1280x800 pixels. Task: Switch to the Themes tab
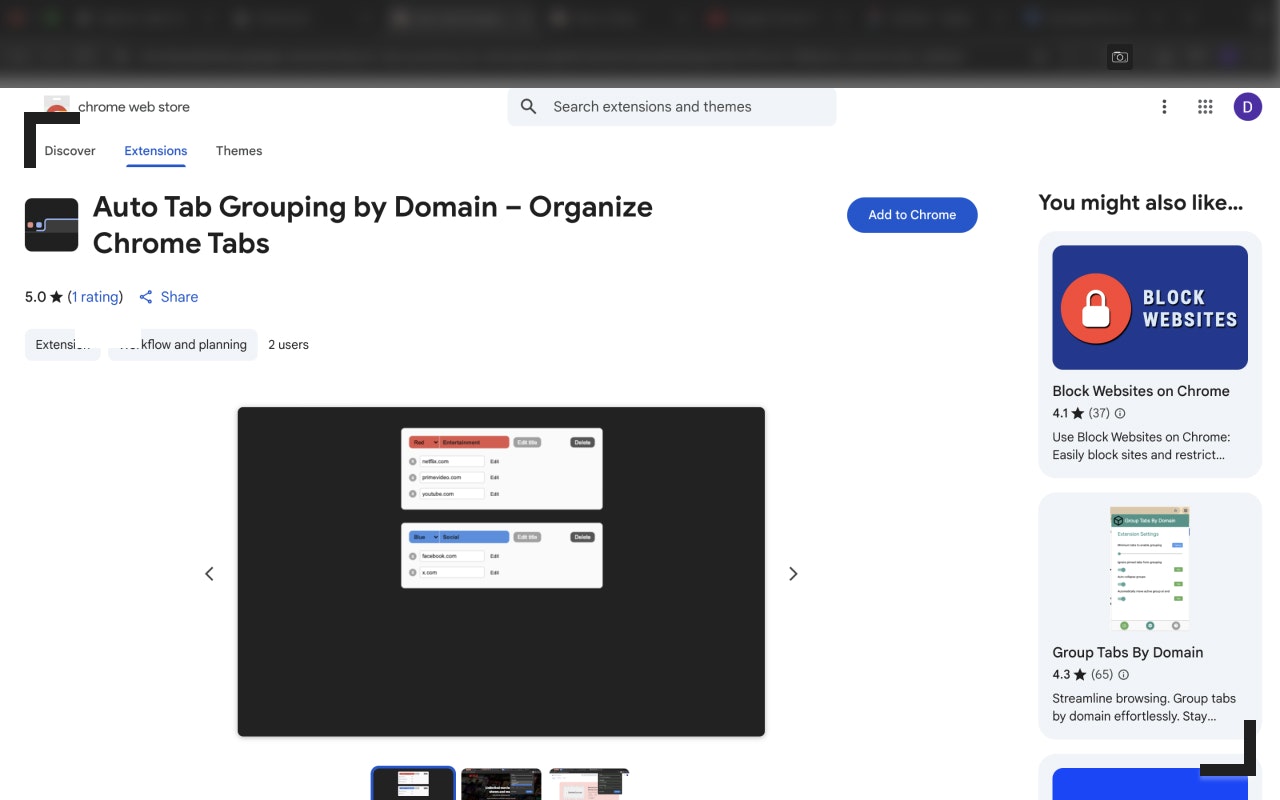(x=239, y=151)
